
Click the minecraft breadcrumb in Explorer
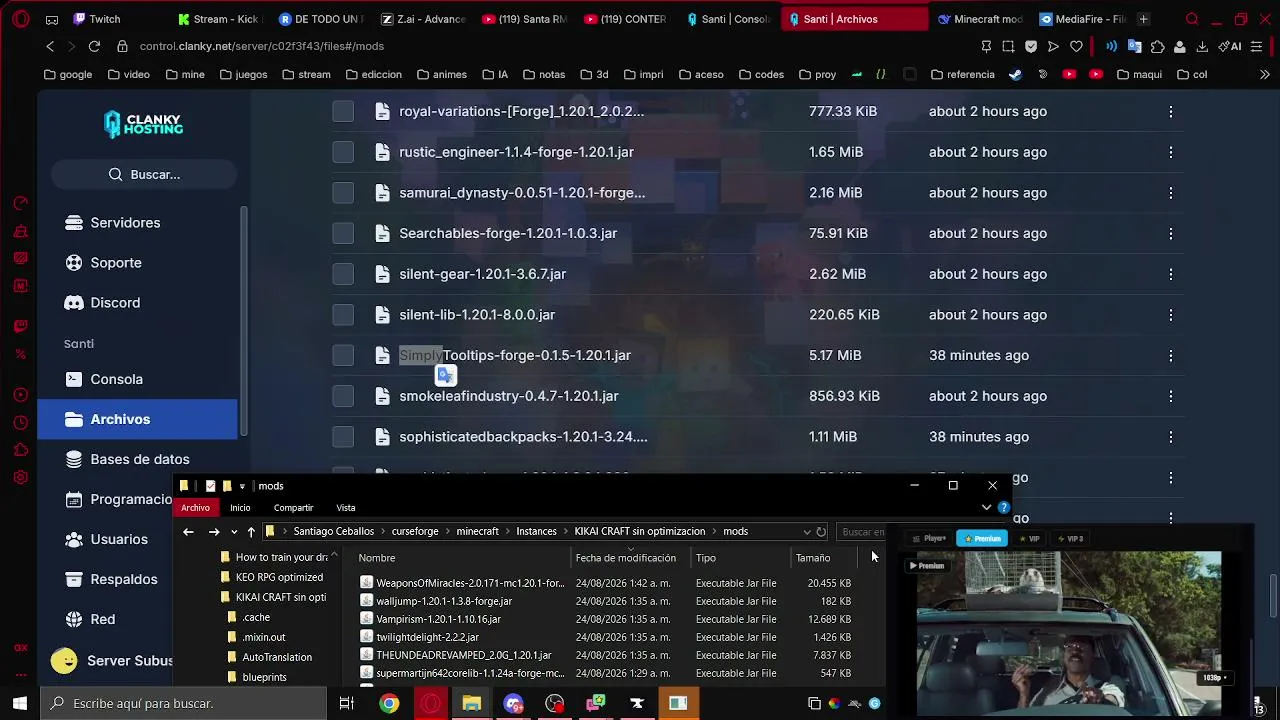477,531
